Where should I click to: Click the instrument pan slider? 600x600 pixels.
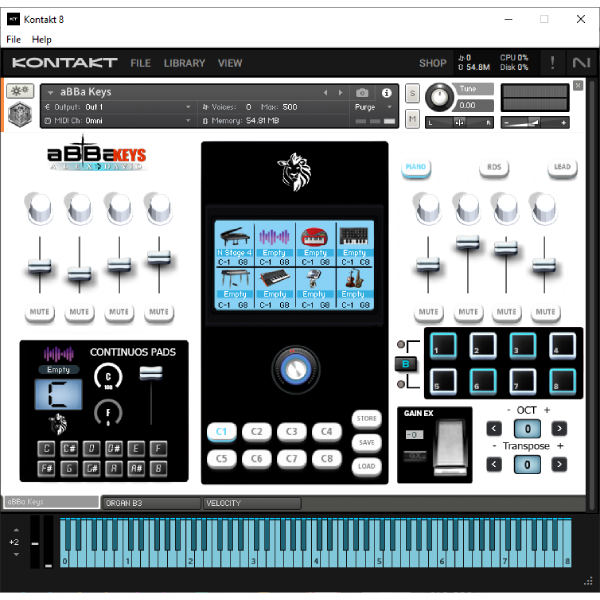point(459,122)
